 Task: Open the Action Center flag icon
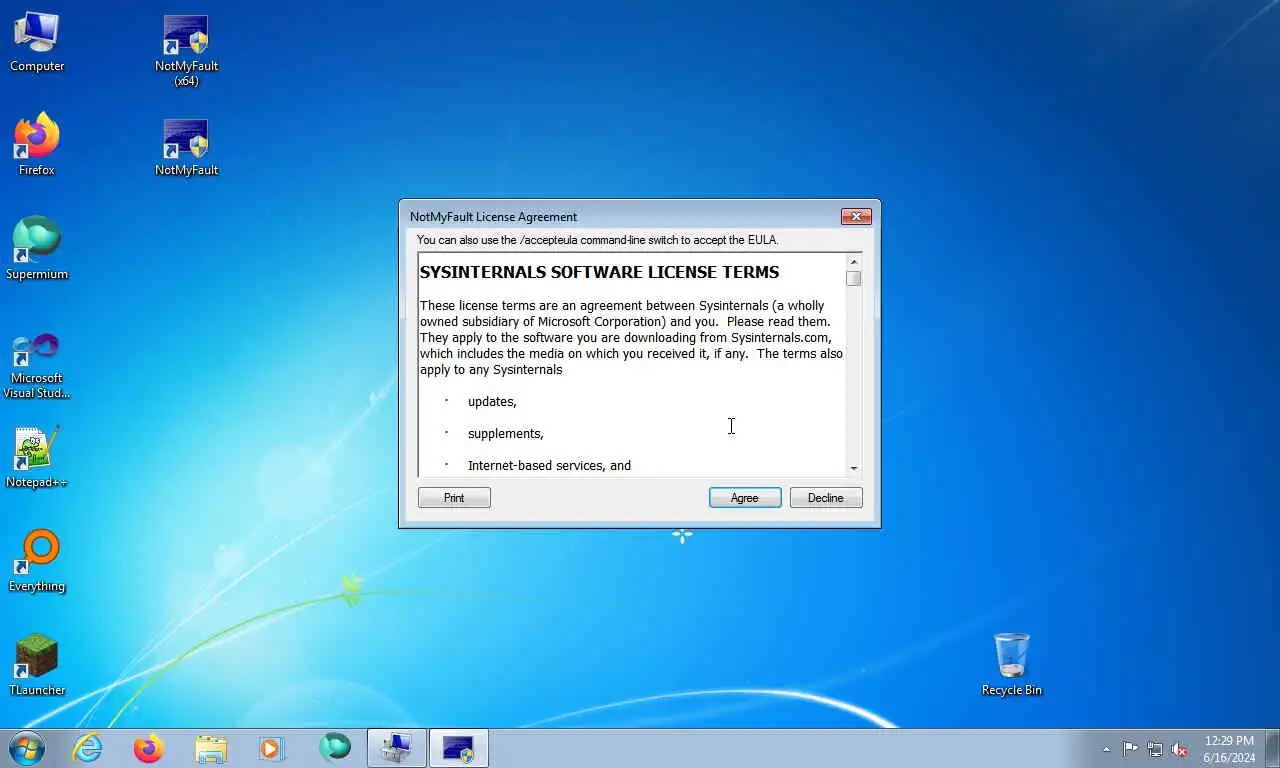[1130, 749]
